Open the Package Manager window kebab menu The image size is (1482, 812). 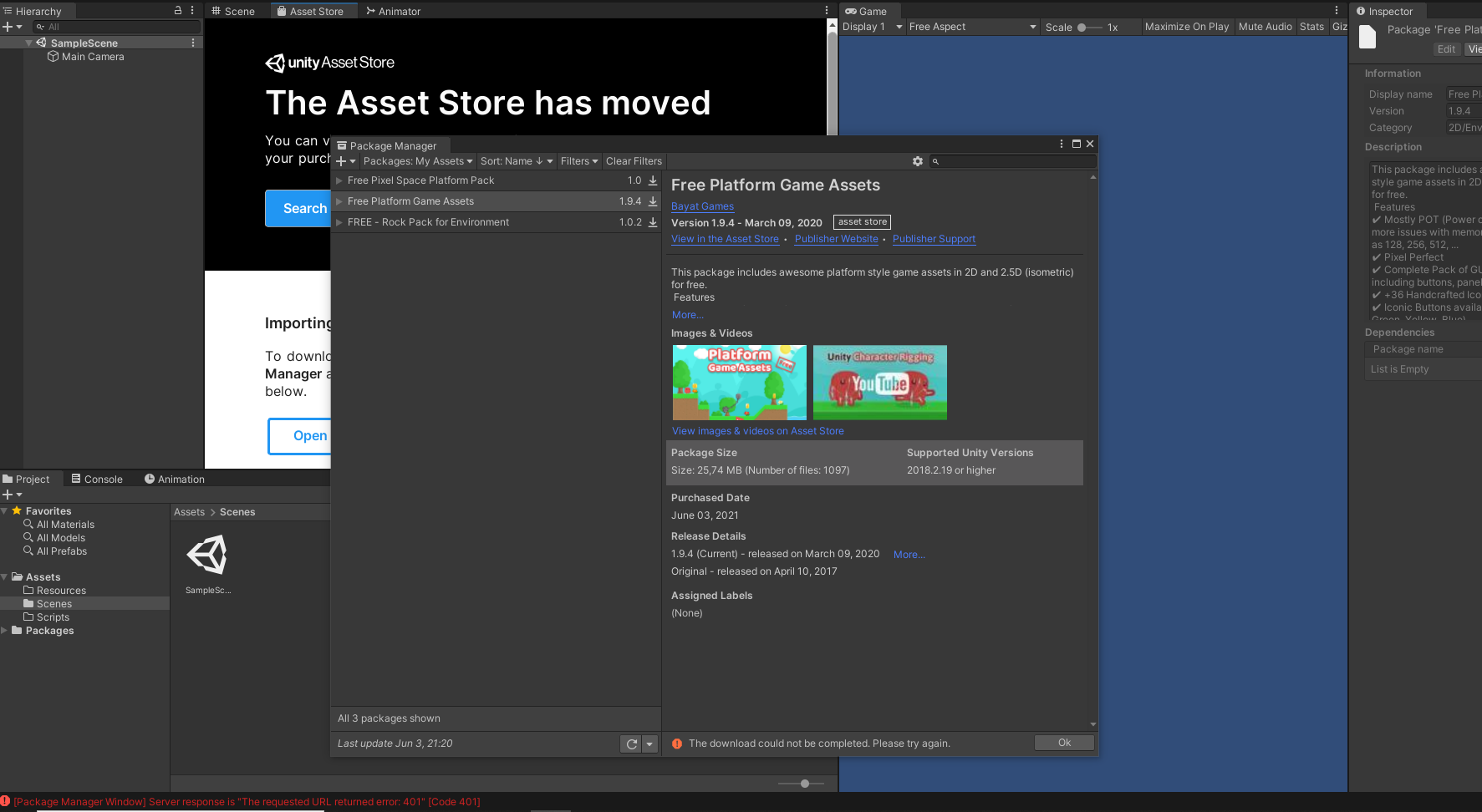click(1062, 144)
